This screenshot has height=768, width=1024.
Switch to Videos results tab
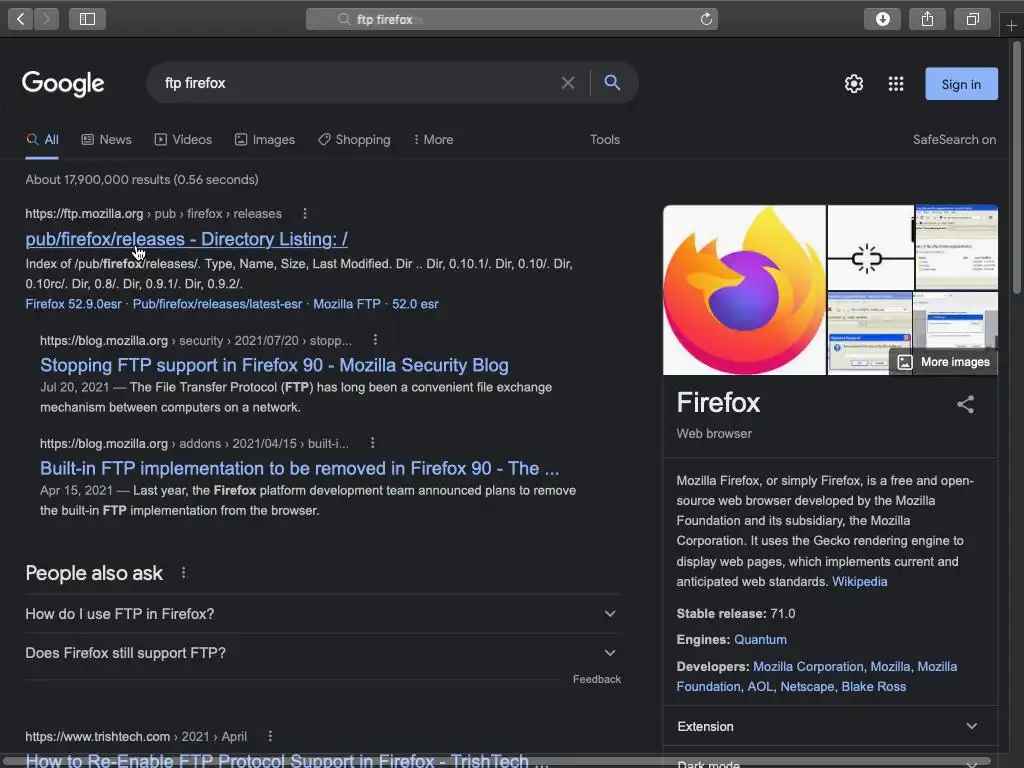tap(183, 140)
